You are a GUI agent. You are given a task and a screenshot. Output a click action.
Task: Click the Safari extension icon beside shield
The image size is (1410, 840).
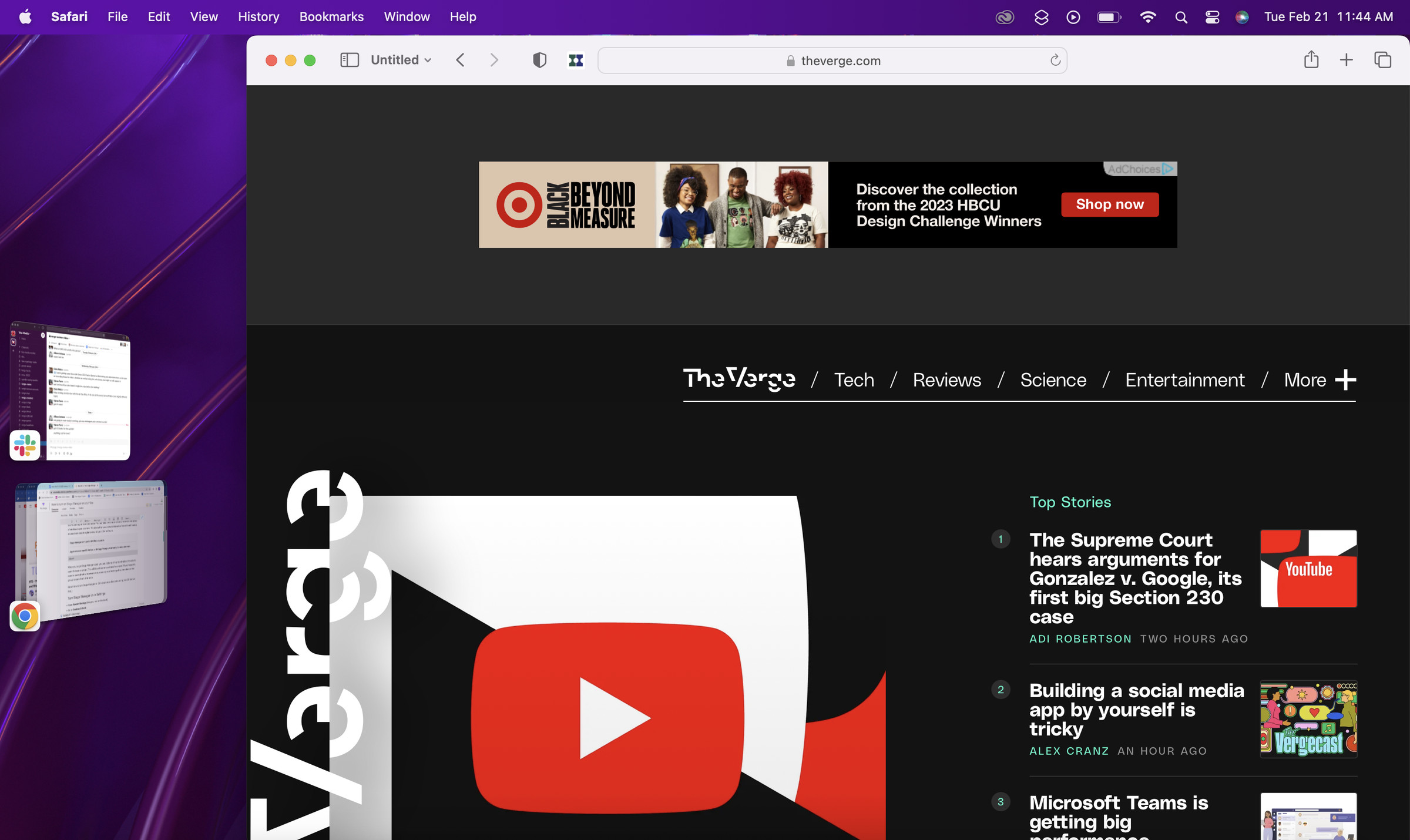[576, 60]
